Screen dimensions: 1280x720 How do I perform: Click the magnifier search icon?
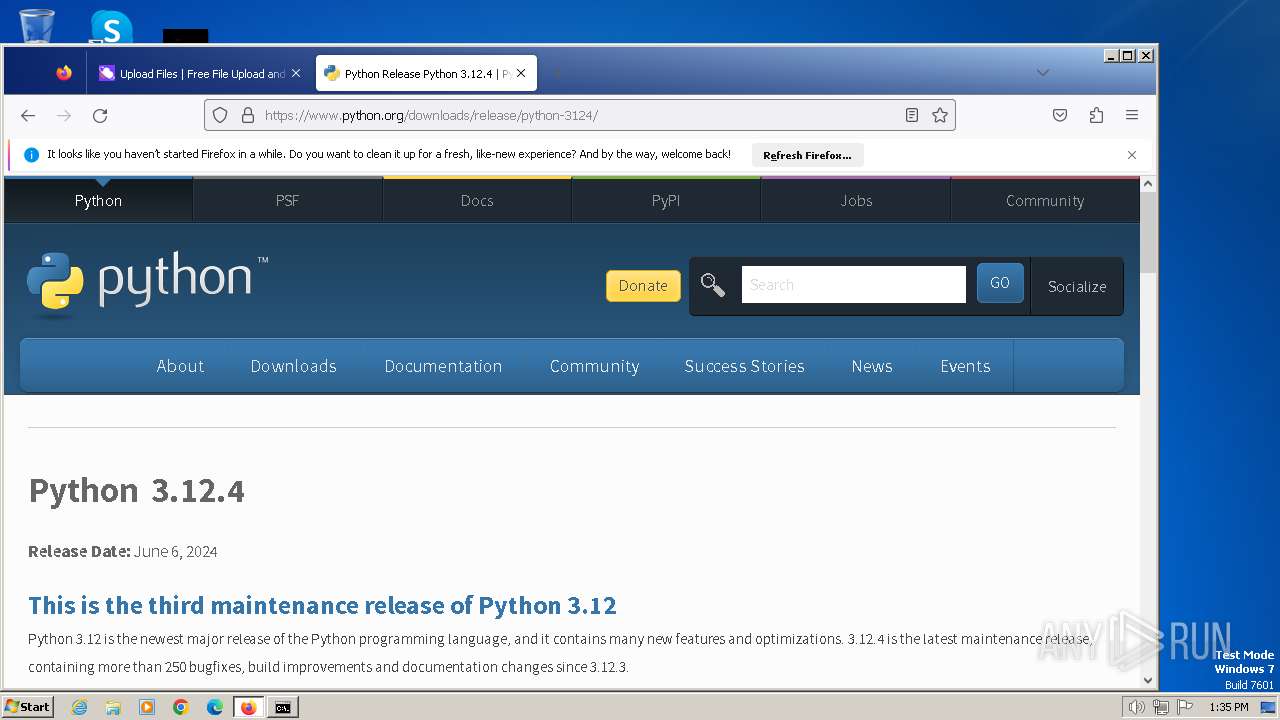coord(713,285)
